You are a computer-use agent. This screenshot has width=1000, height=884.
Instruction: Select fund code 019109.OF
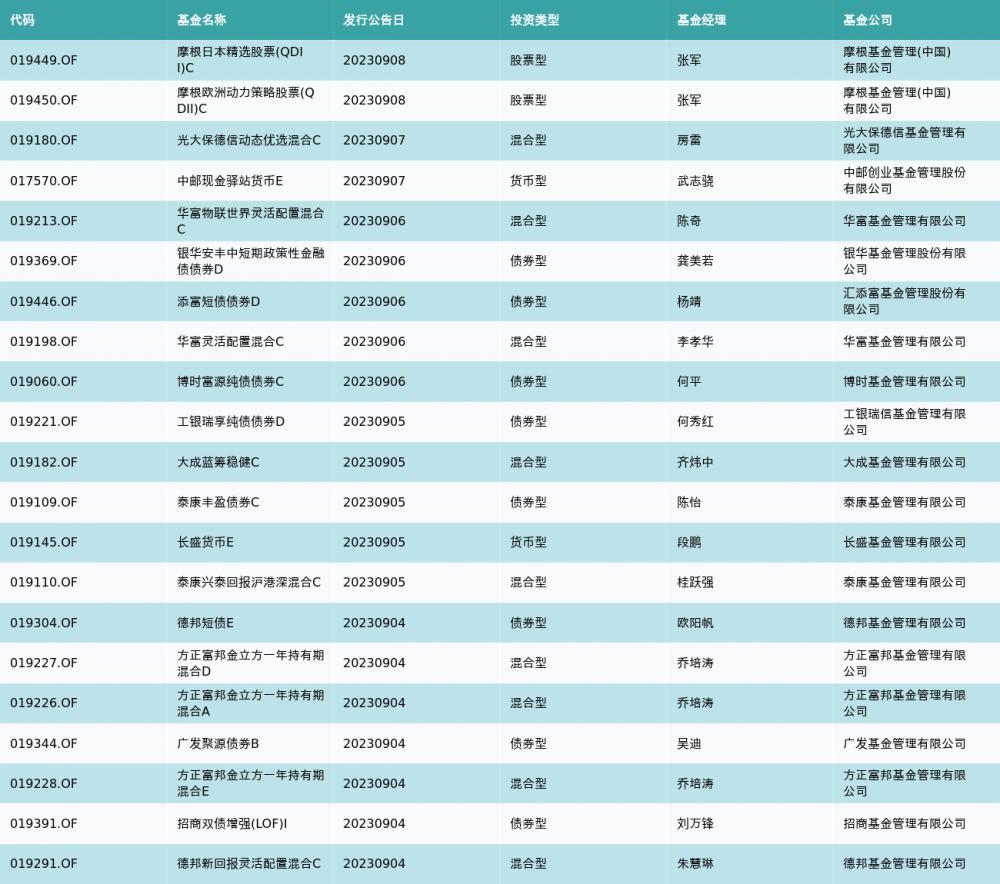43,502
